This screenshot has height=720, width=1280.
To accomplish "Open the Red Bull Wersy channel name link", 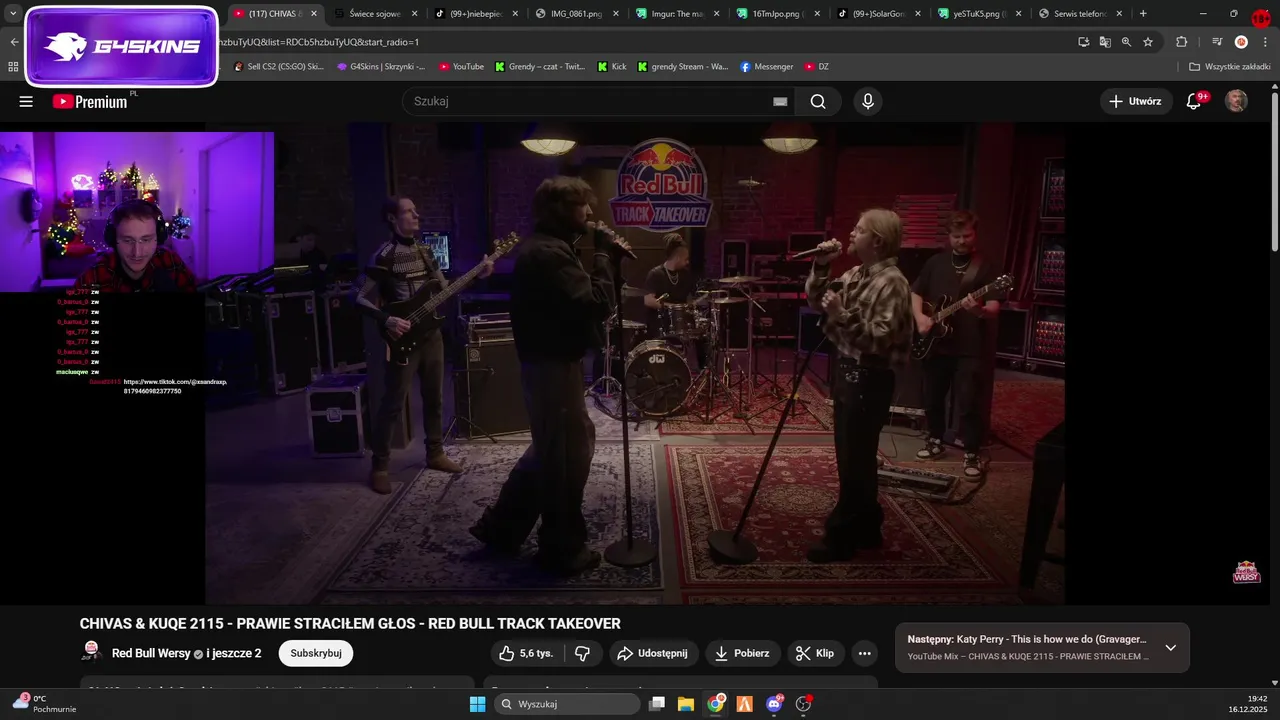I will 151,653.
